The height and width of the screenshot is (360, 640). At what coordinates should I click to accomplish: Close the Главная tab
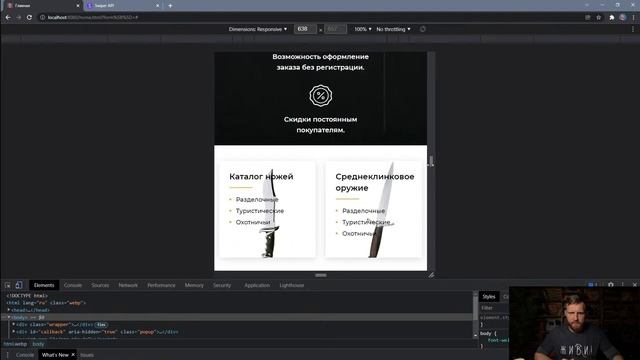pyautogui.click(x=78, y=6)
